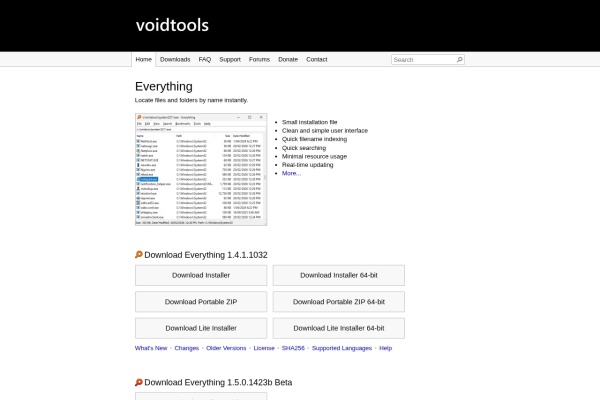Click Download Lite Installer button

(x=201, y=328)
